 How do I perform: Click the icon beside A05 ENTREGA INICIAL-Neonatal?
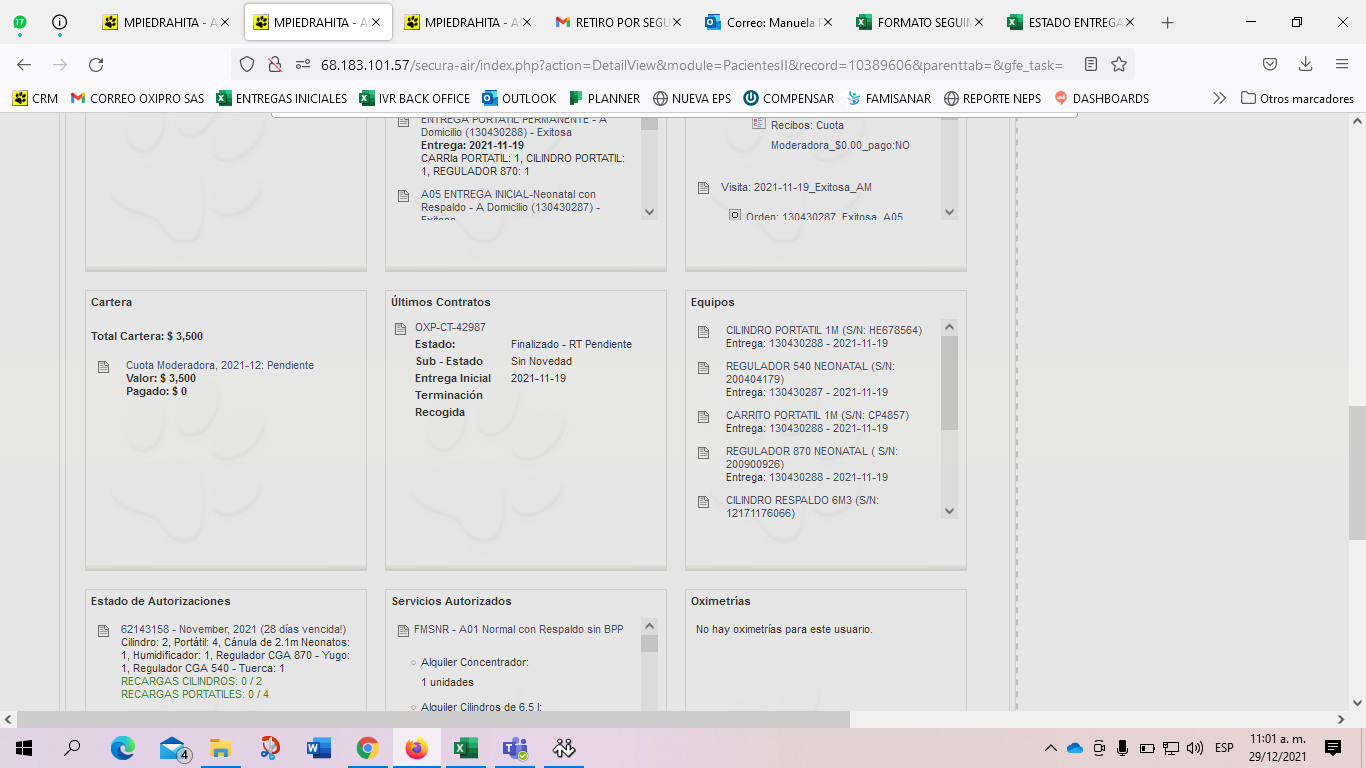click(403, 196)
